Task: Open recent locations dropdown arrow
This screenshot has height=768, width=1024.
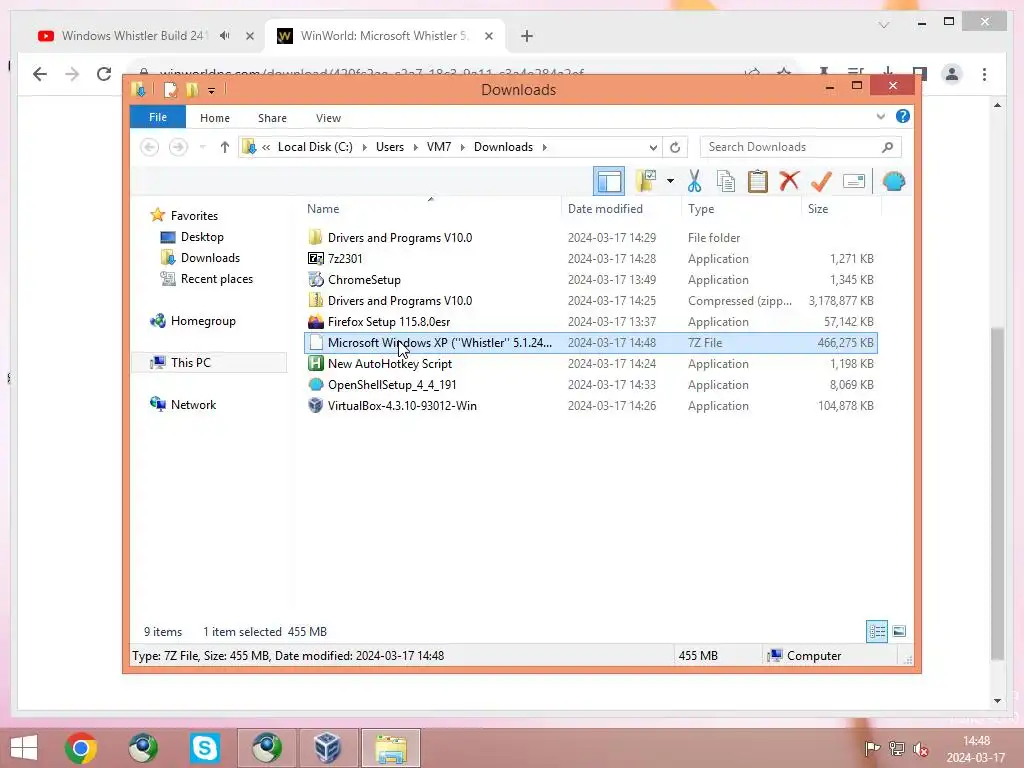Action: click(202, 147)
